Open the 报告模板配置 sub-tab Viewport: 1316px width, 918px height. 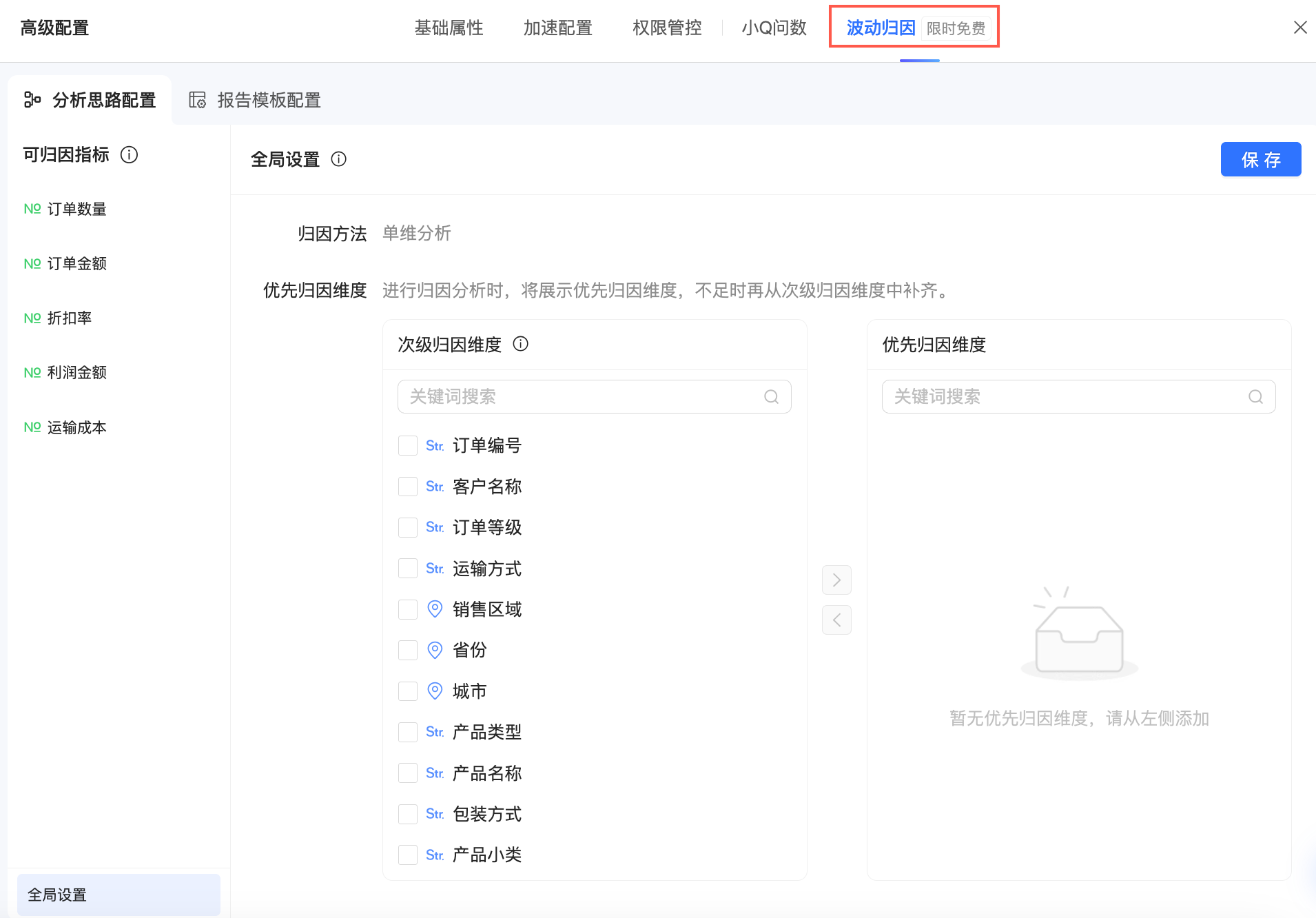[255, 100]
